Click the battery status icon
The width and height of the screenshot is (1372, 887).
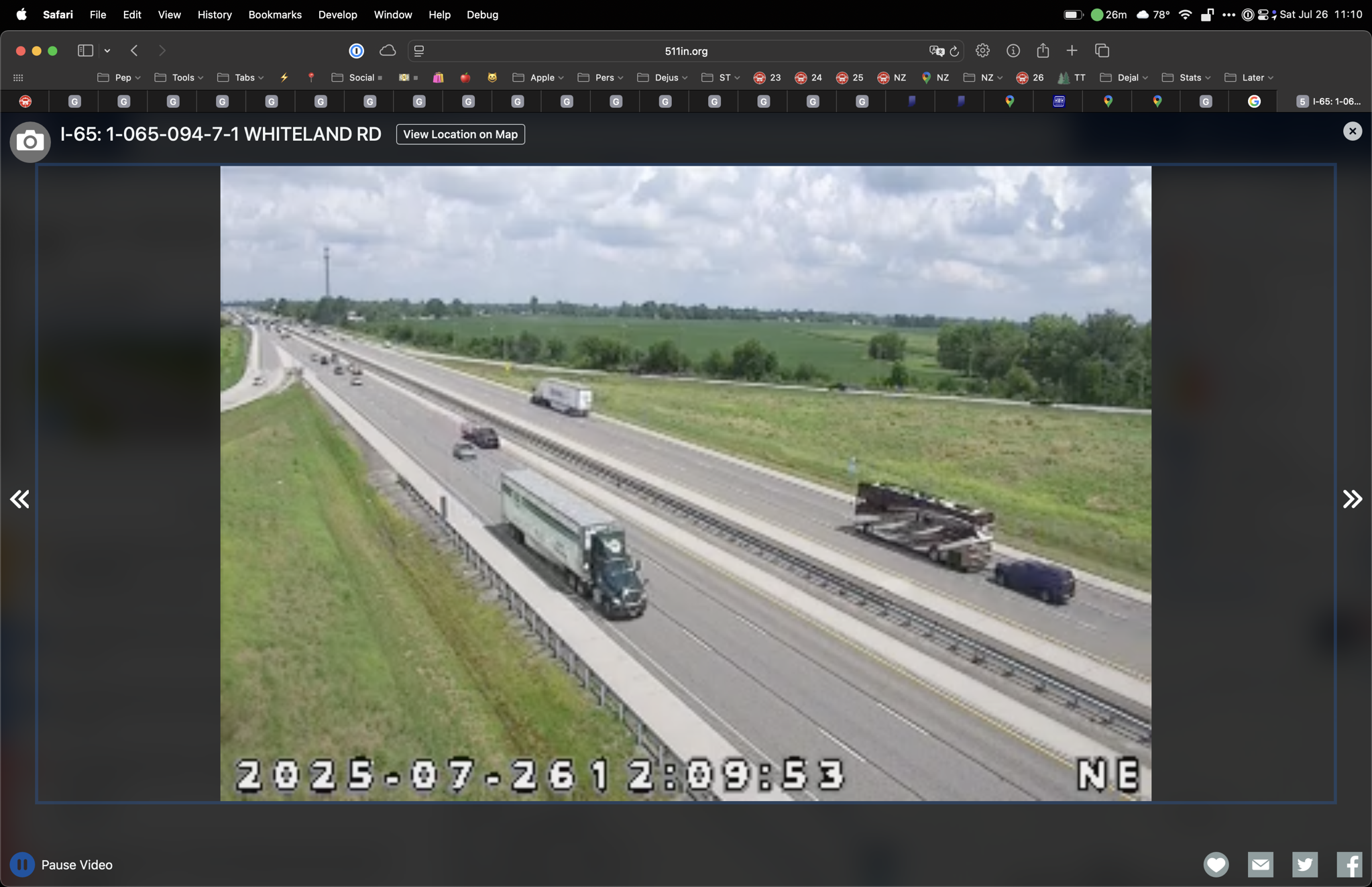point(1073,15)
